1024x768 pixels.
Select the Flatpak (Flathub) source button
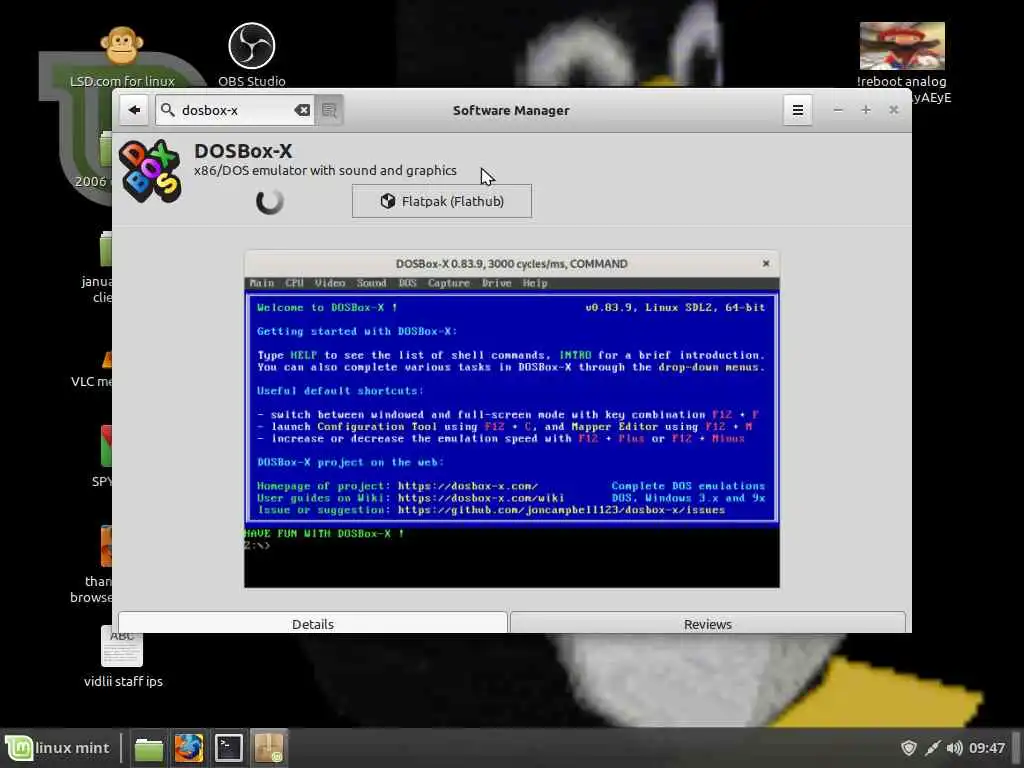point(442,201)
